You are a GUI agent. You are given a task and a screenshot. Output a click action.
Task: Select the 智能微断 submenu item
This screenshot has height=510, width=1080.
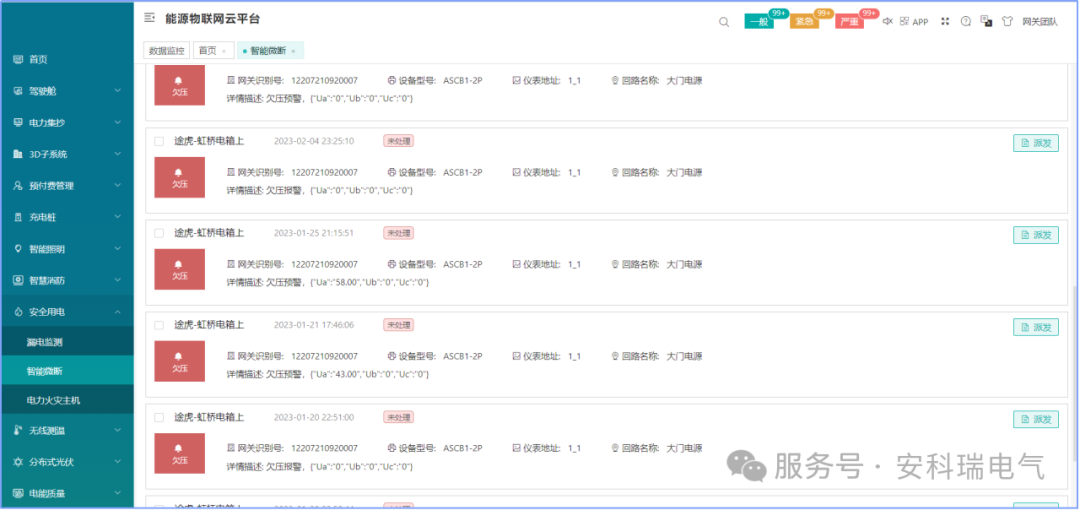[x=67, y=371]
